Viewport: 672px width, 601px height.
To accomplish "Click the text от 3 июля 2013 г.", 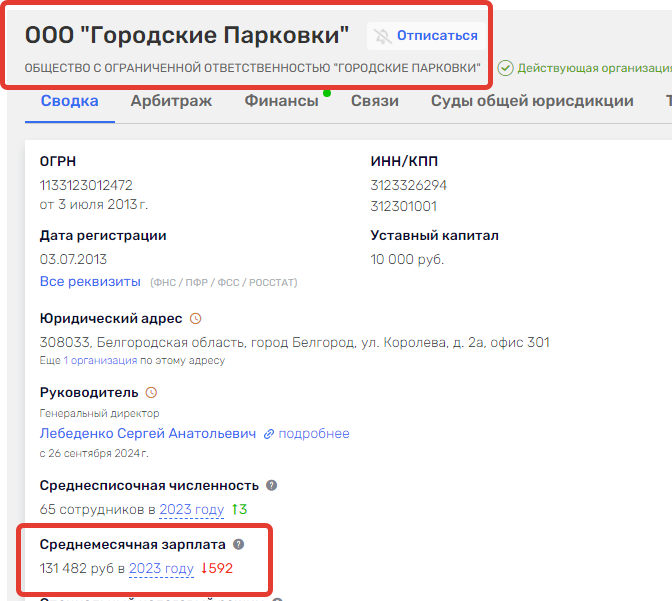I will pos(94,205).
